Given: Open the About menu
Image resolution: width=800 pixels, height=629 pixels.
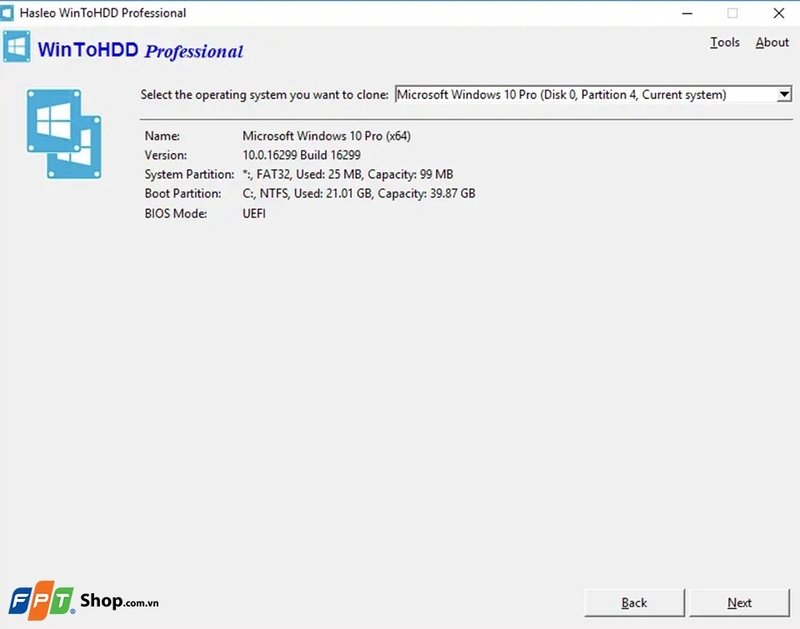Looking at the screenshot, I should [x=771, y=42].
